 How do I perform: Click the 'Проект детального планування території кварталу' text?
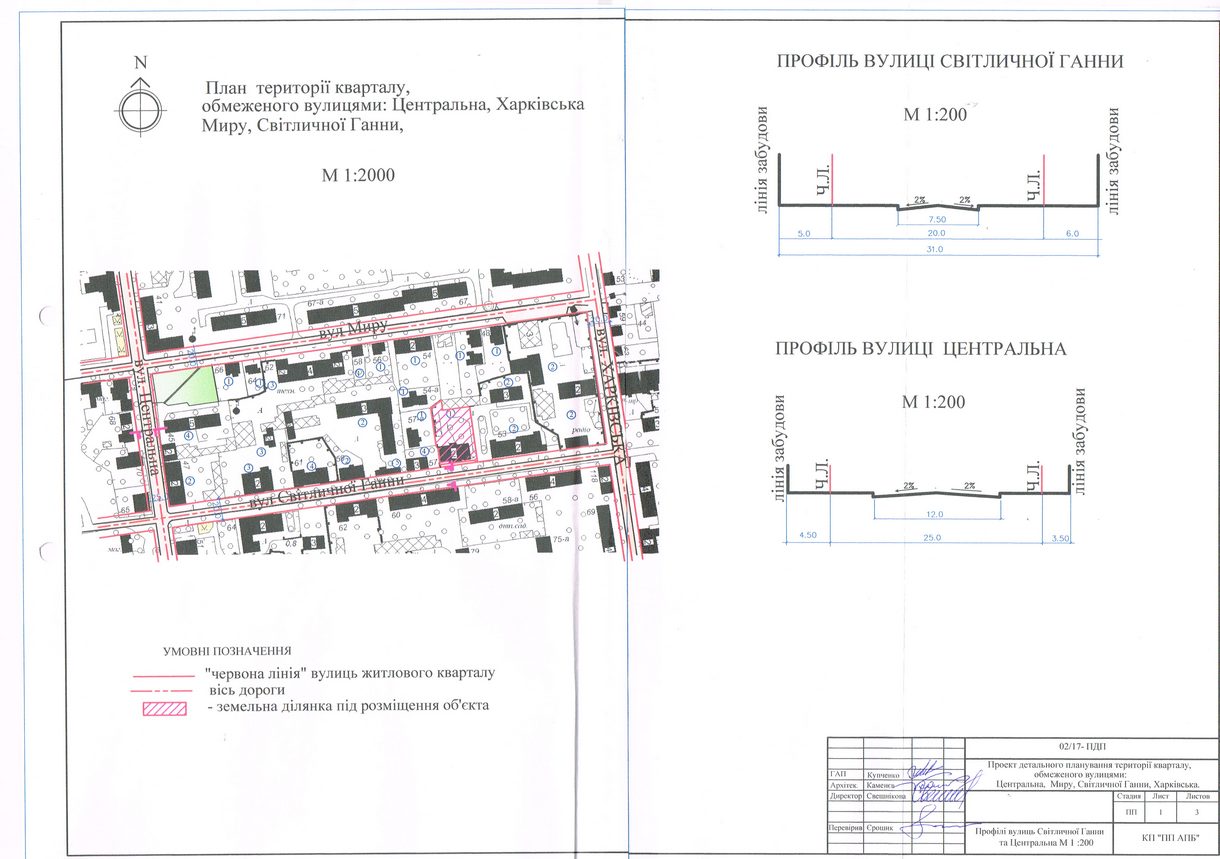(1090, 765)
